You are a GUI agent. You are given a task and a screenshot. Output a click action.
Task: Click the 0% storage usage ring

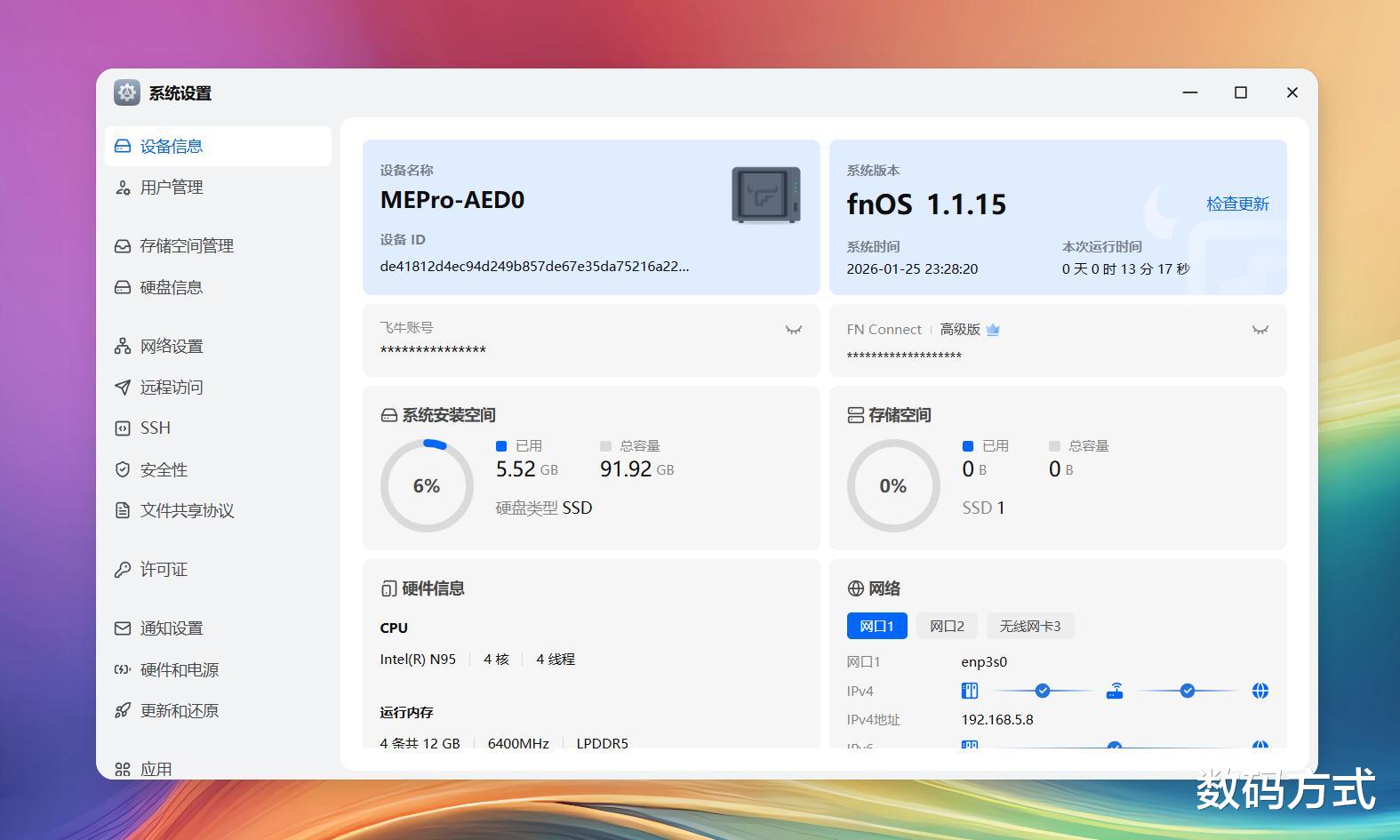[893, 485]
